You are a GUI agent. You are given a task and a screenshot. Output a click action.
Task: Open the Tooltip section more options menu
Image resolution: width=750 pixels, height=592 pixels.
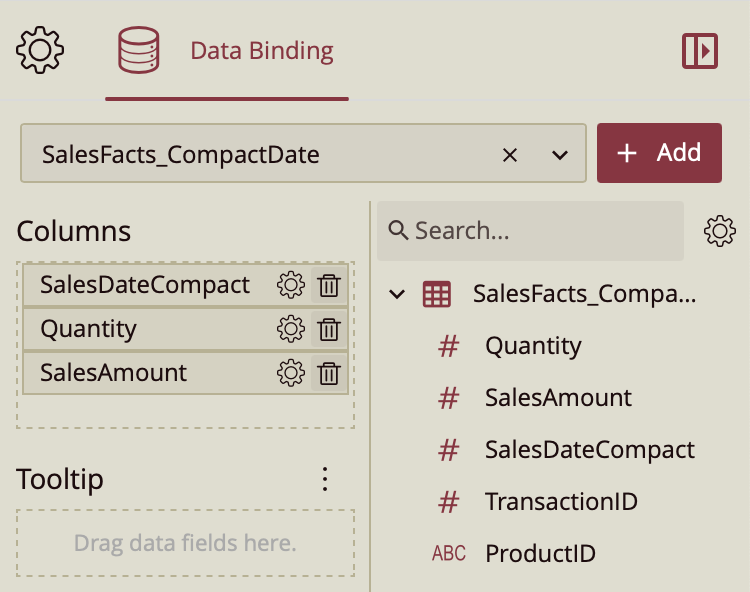tap(324, 480)
